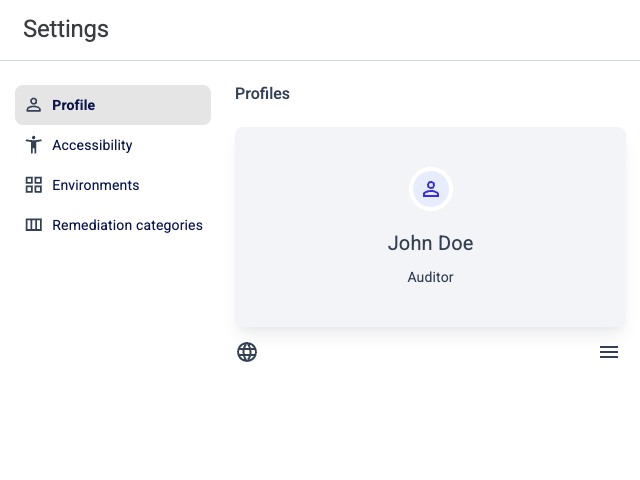The height and width of the screenshot is (480, 640).
Task: Open the Profile settings section
Action: click(x=113, y=105)
